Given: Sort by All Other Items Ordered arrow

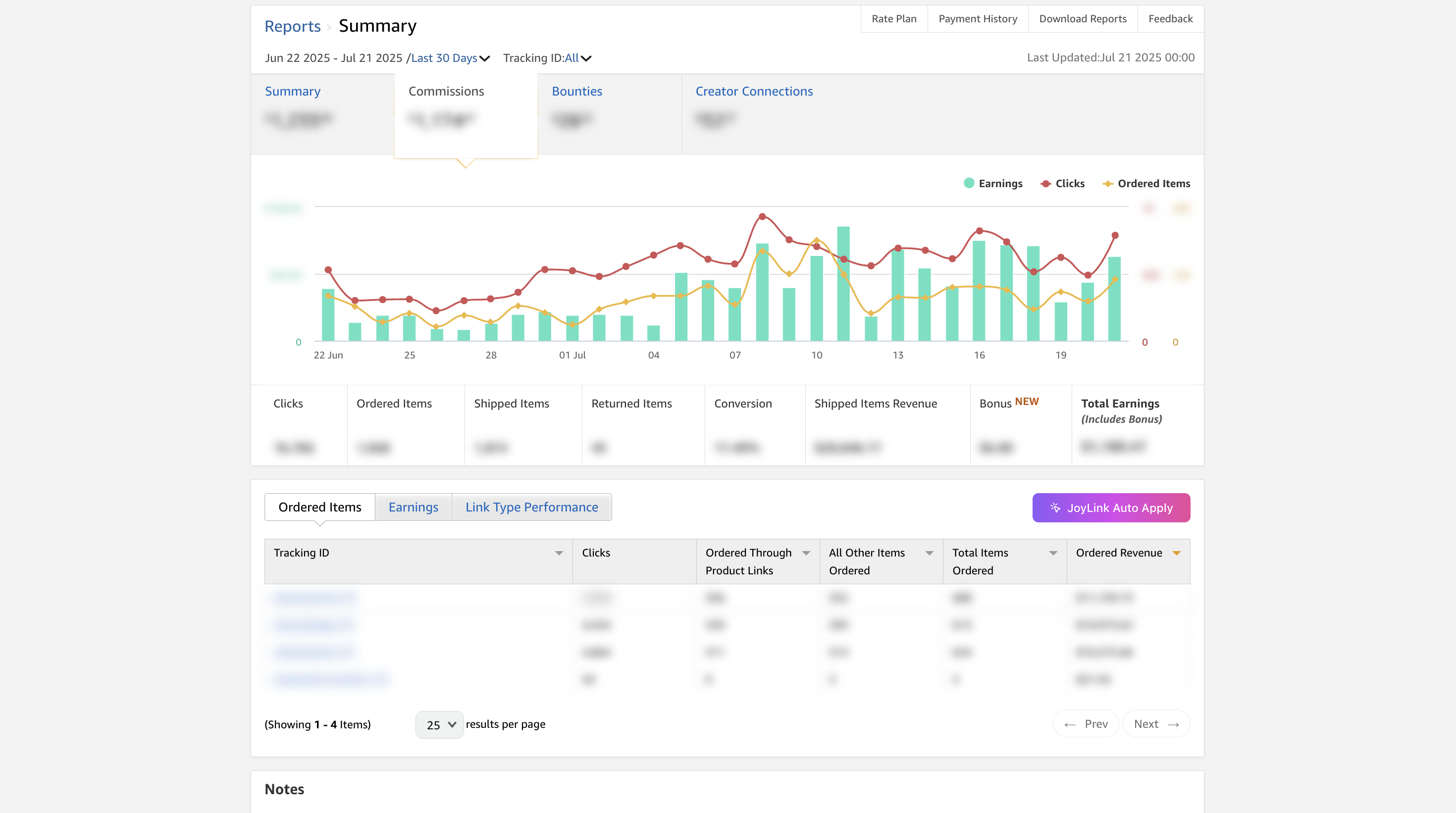Looking at the screenshot, I should (929, 553).
